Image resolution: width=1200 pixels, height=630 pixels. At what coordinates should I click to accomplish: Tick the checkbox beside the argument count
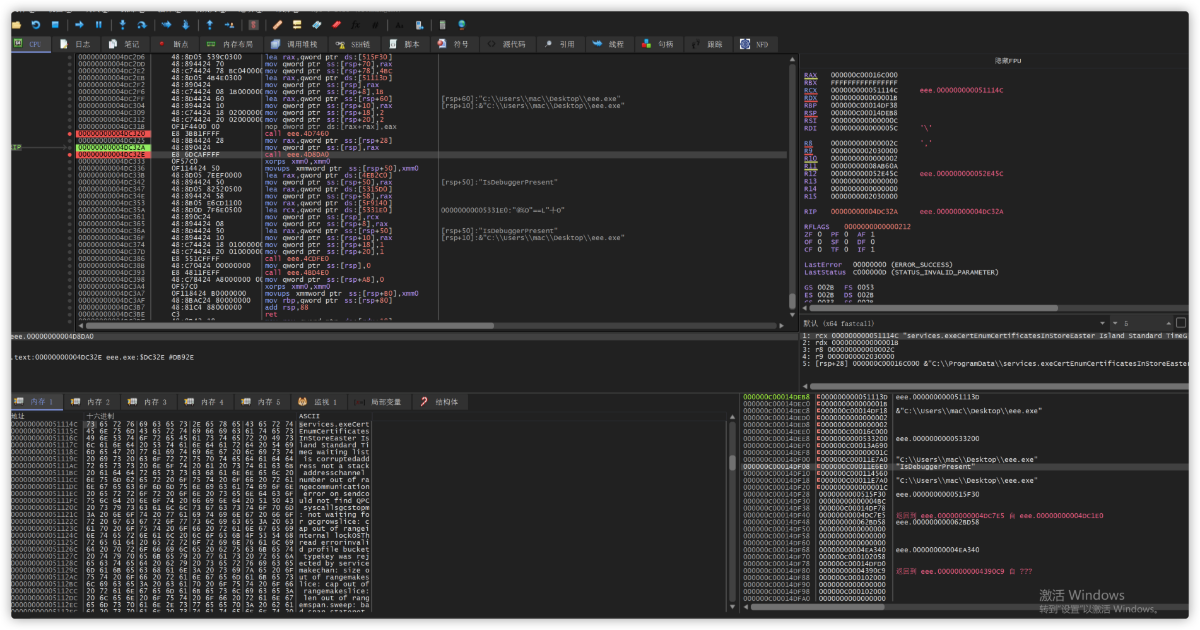tap(1181, 323)
